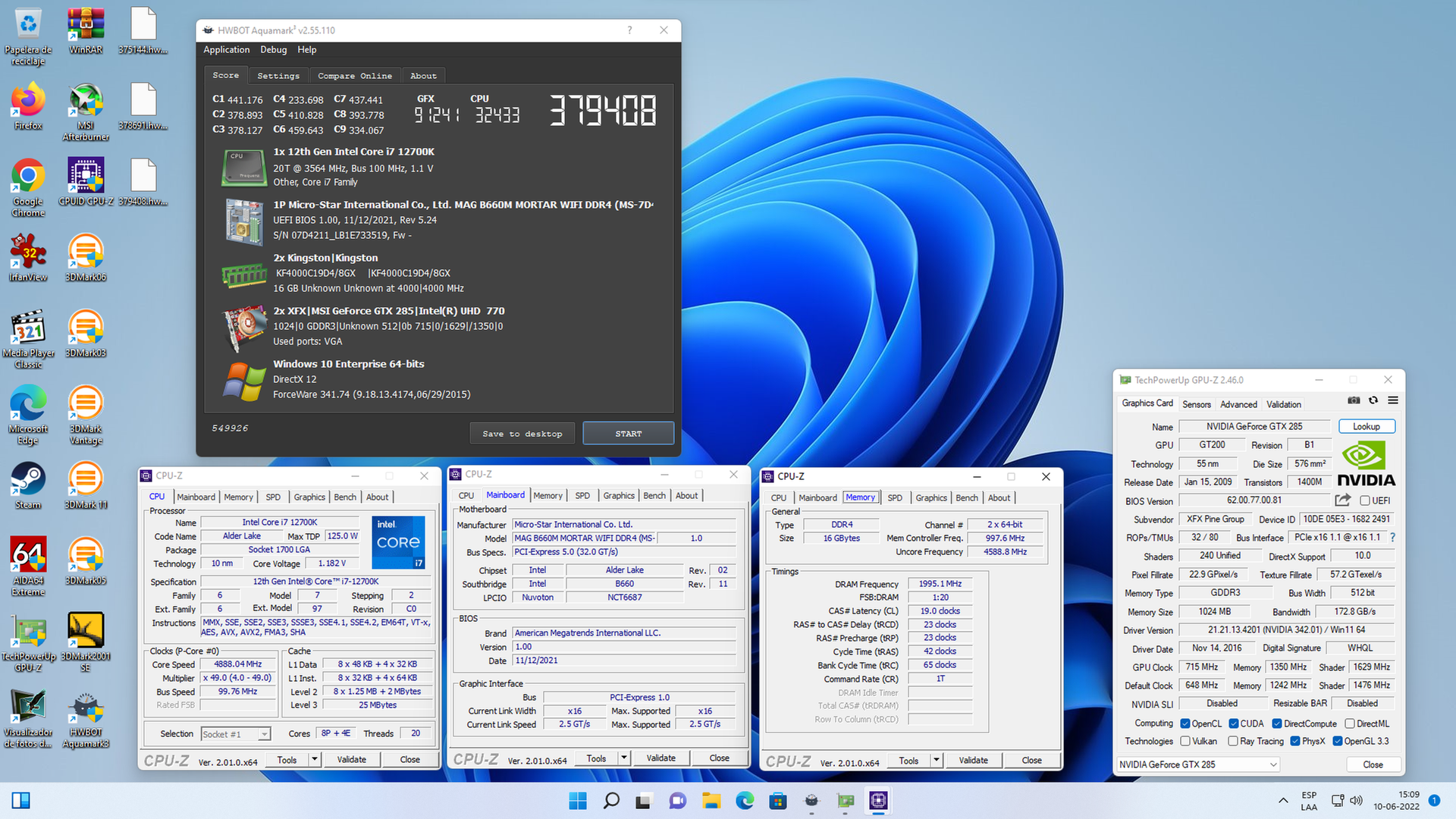
Task: Toggle the PhysX checkbox in GPU-Z
Action: (x=1295, y=741)
